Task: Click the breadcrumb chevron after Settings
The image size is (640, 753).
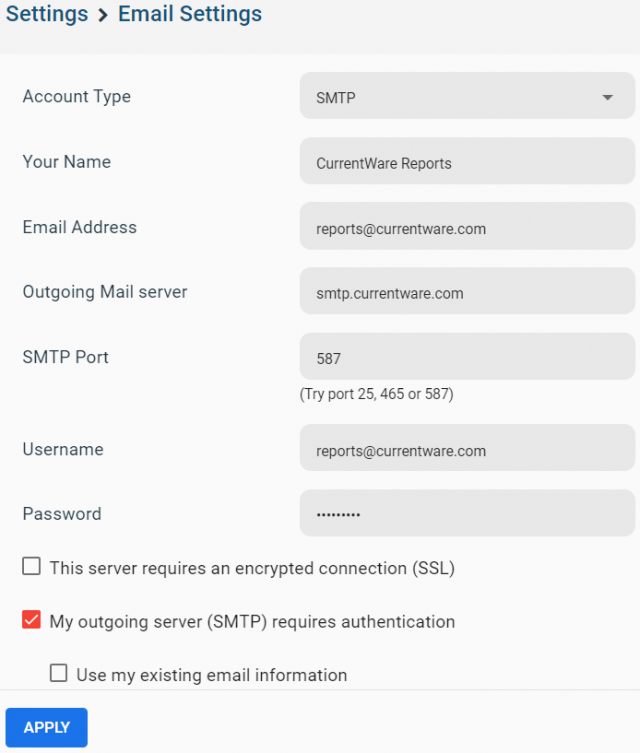Action: tap(103, 15)
